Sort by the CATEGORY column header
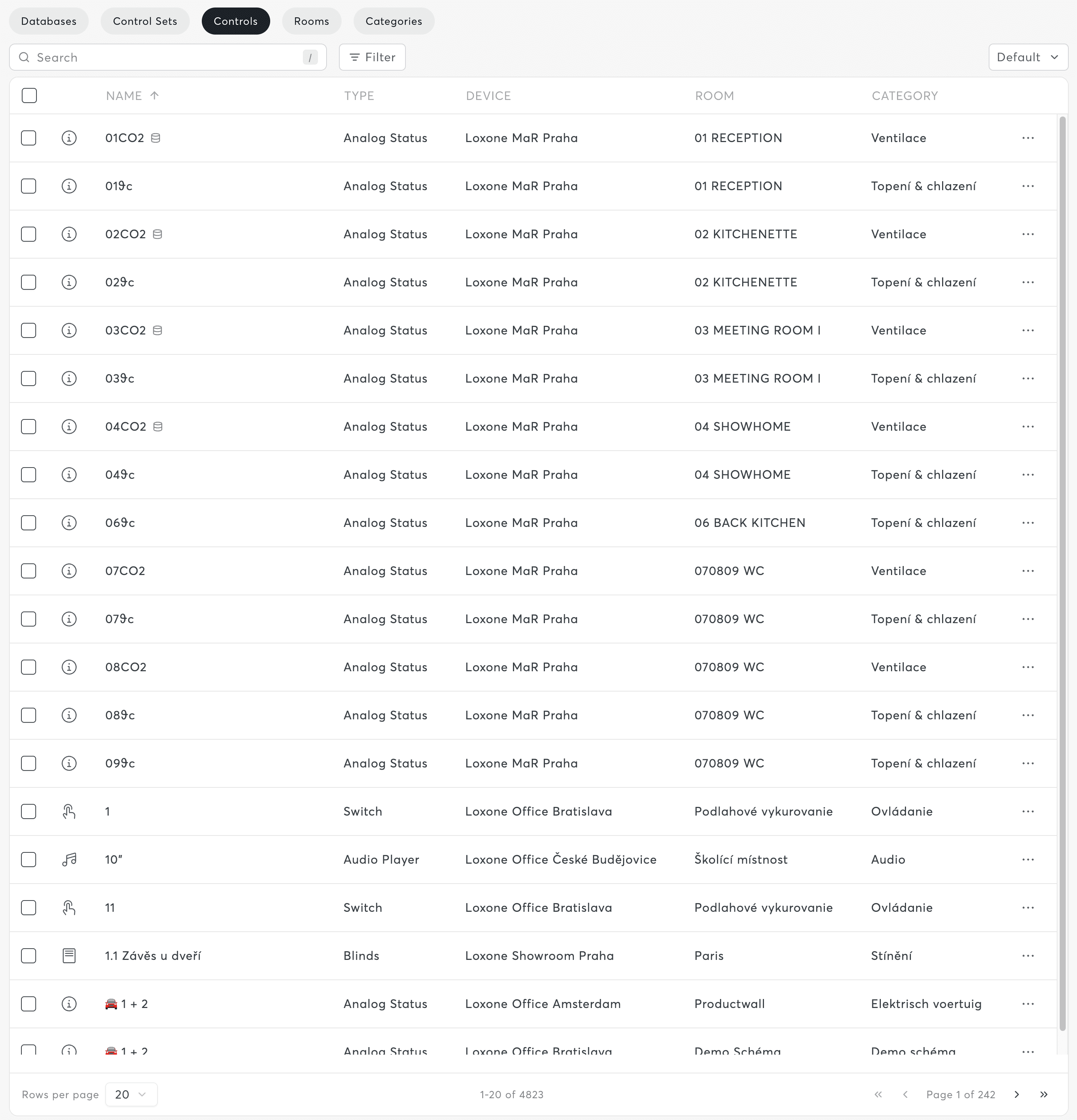The height and width of the screenshot is (1120, 1077). click(905, 95)
